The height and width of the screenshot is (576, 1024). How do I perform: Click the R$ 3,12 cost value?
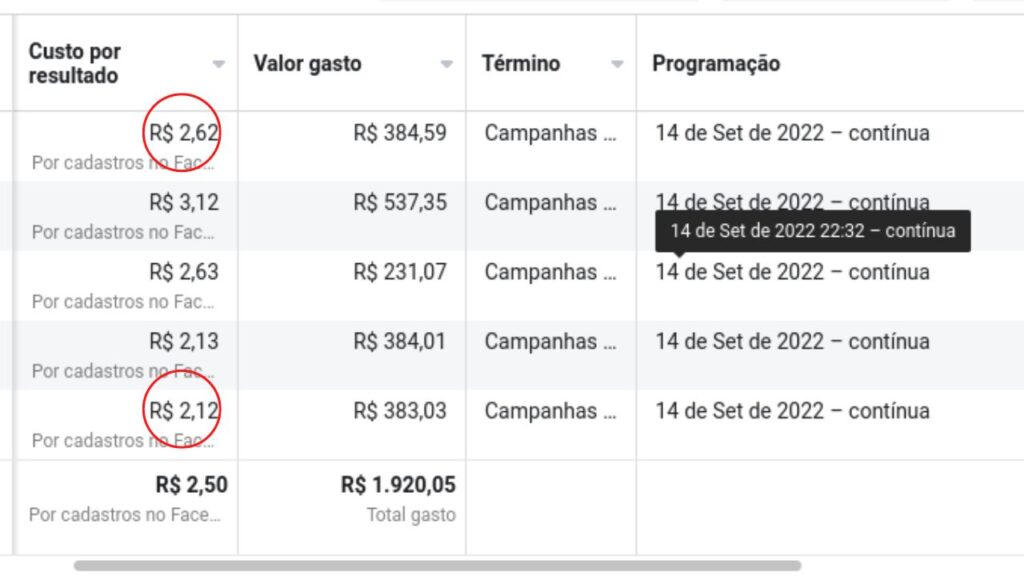coord(184,203)
